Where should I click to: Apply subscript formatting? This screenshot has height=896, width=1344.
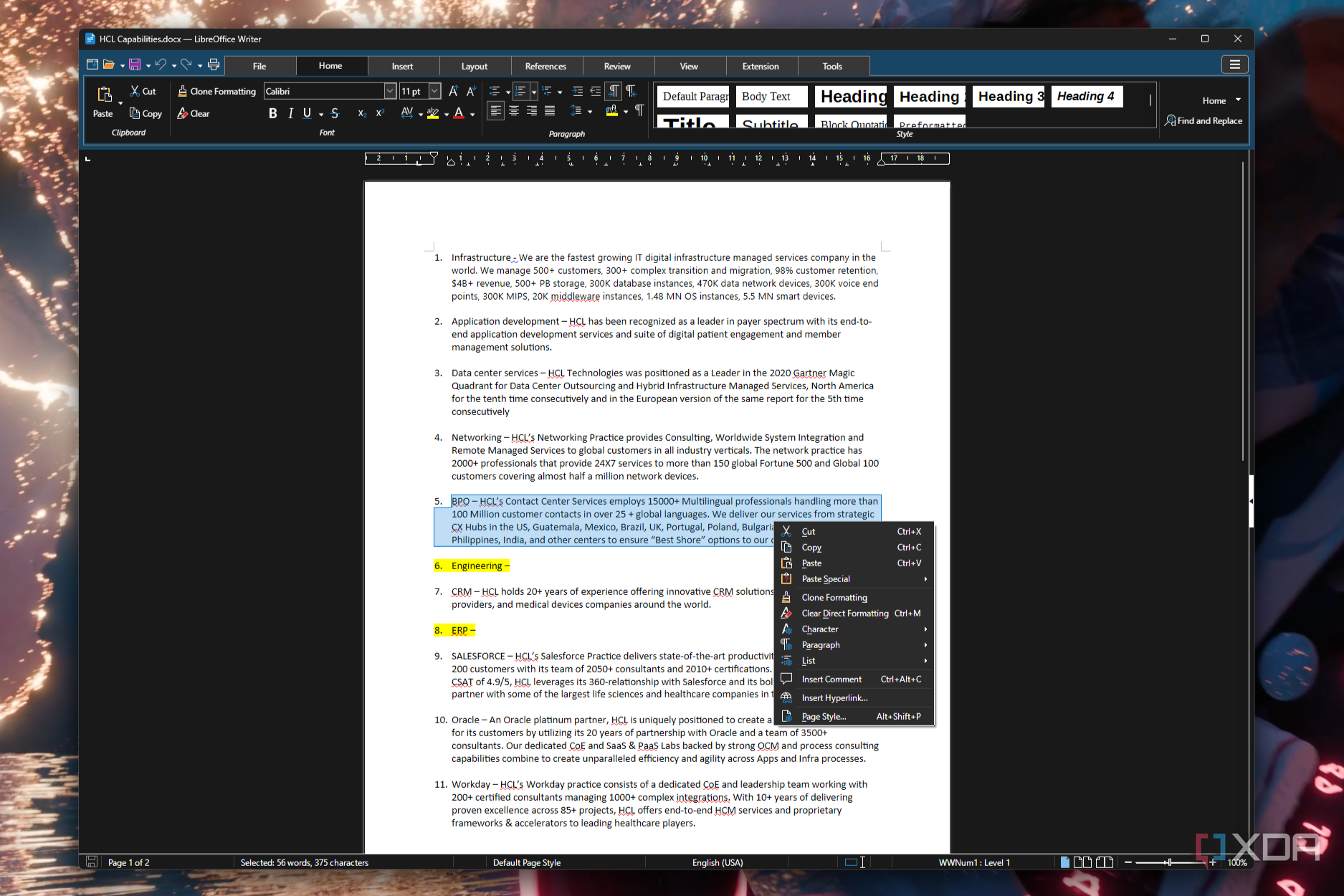[x=362, y=113]
